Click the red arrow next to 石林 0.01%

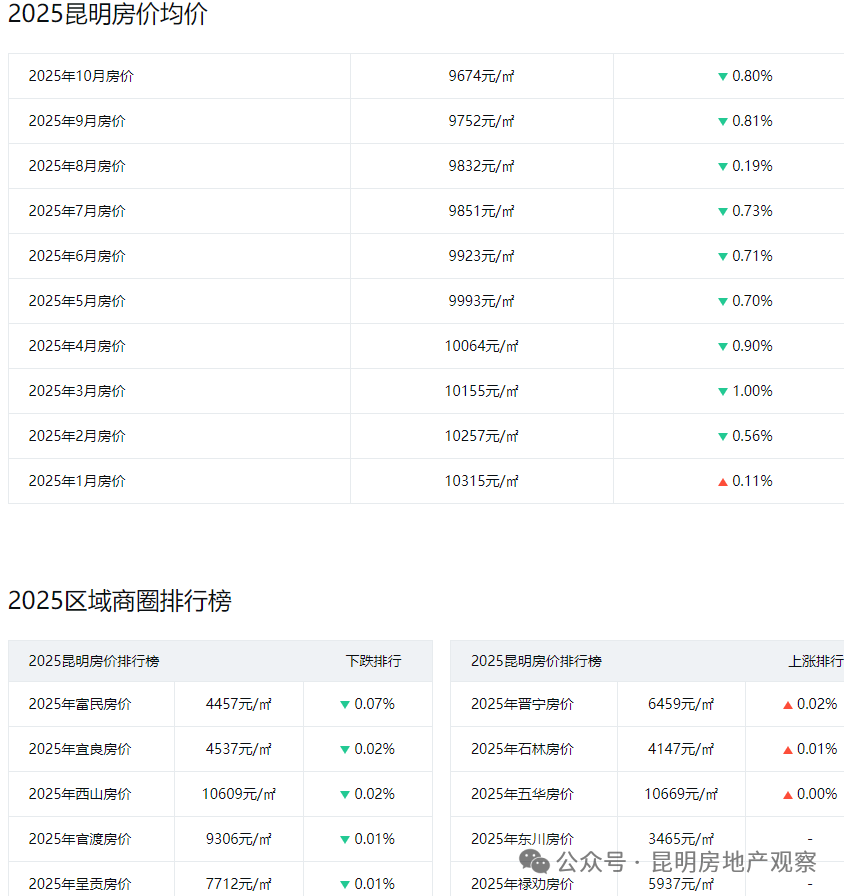(x=789, y=749)
